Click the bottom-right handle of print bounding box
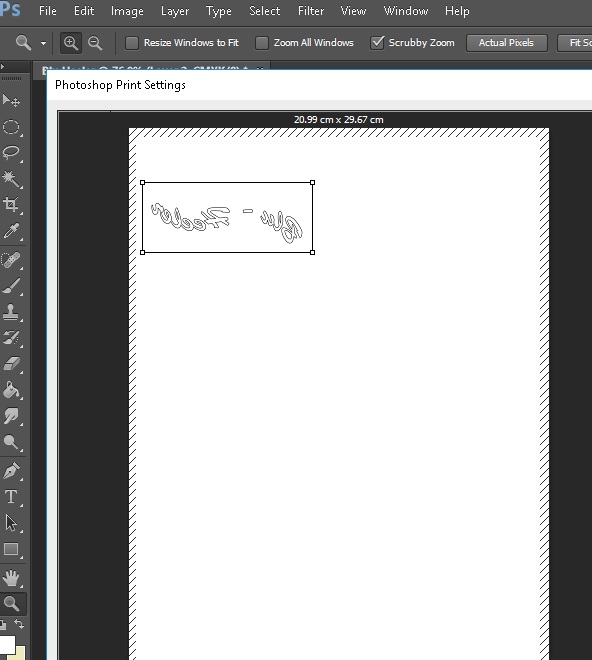The width and height of the screenshot is (592, 660). 312,253
